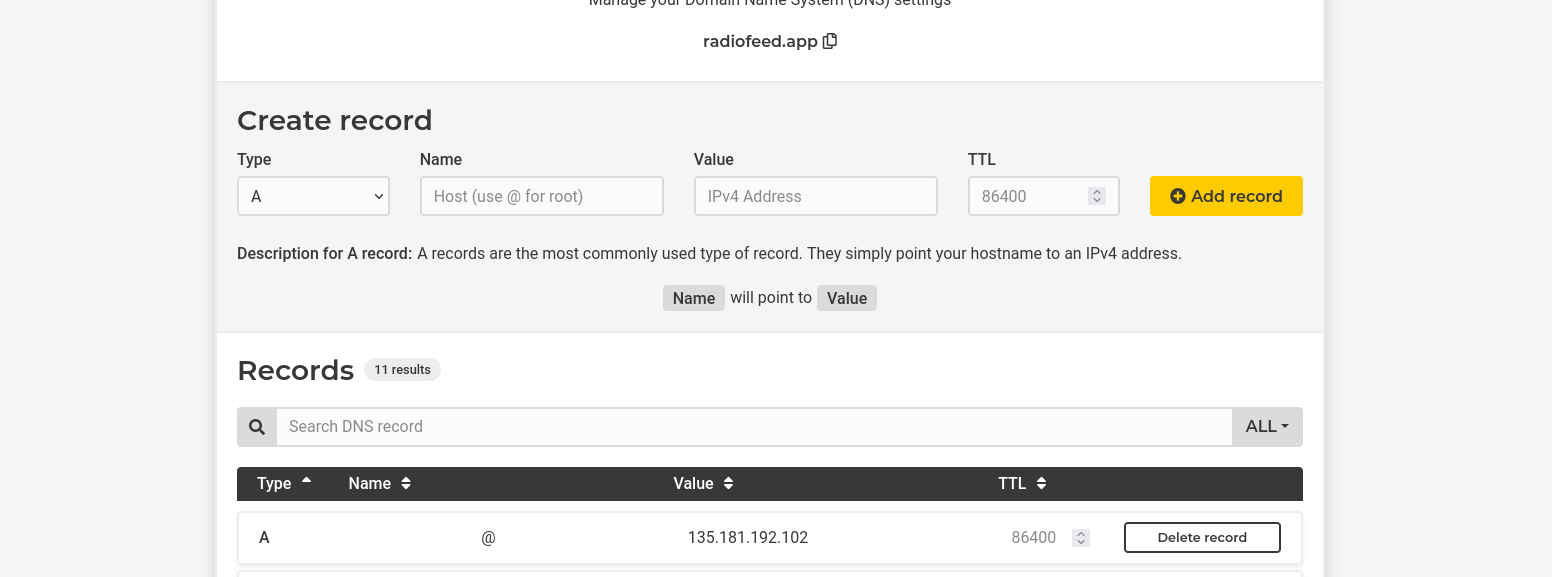This screenshot has height=577, width=1552.
Task: Adjust the TTL stepper on the A record row
Action: [x=1080, y=538]
